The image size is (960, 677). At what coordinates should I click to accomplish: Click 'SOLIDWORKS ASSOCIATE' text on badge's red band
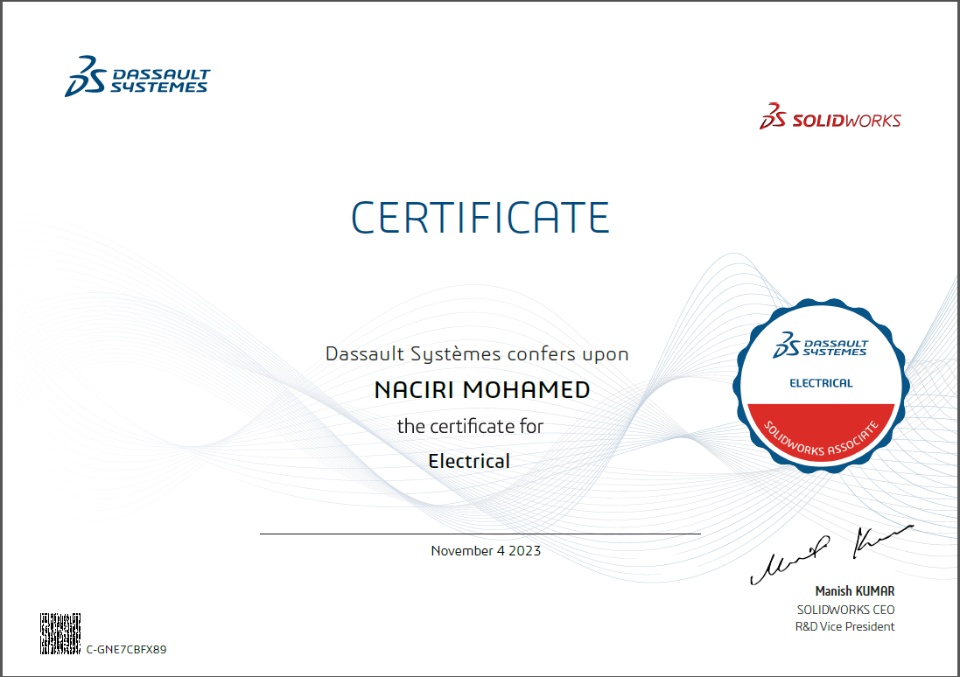[x=821, y=439]
